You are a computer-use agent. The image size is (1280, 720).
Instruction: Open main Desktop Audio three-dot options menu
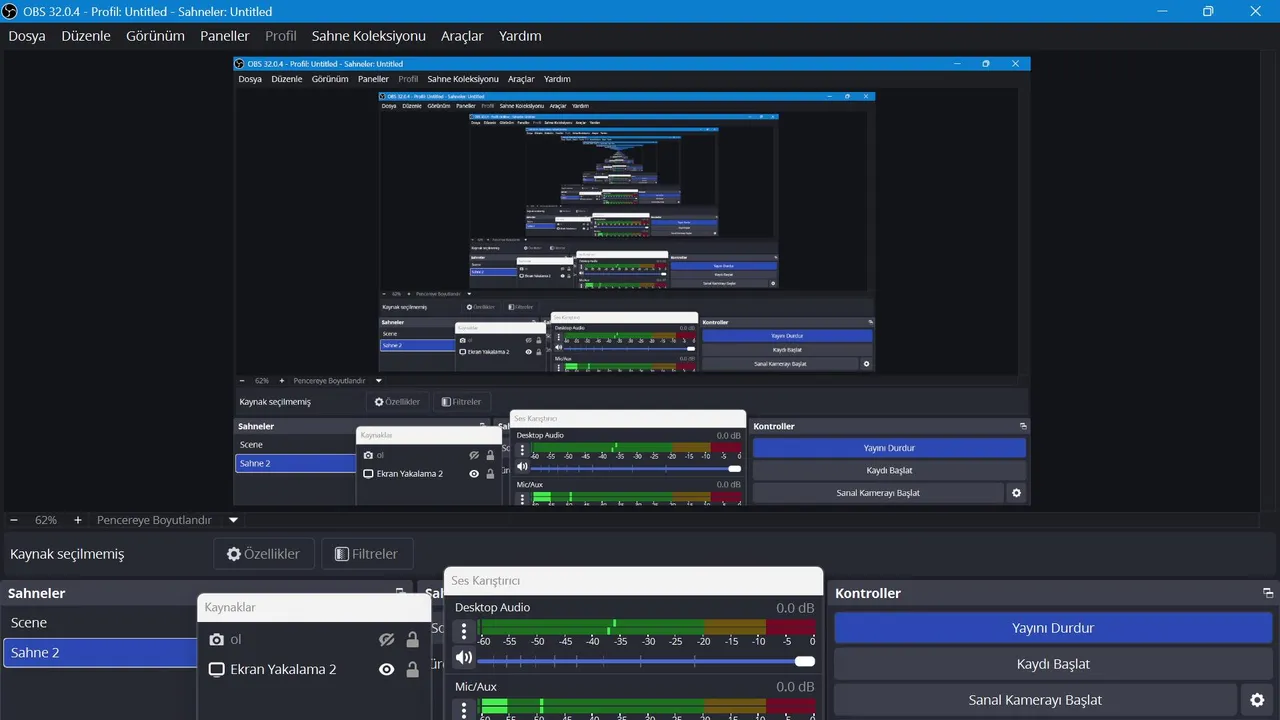pos(463,631)
